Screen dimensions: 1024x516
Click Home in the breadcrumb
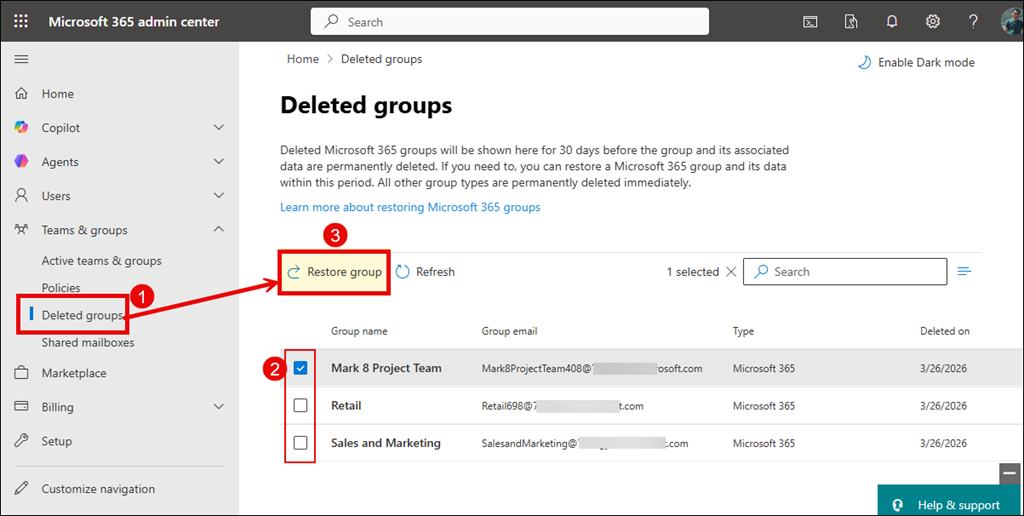tap(303, 59)
